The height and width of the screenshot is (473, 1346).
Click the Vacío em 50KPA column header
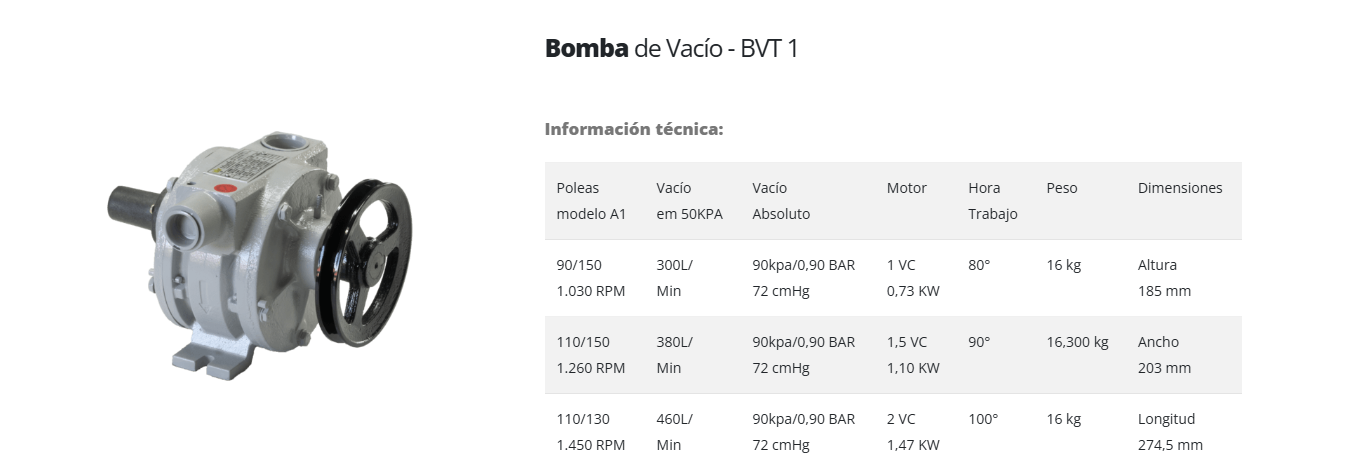pos(689,201)
